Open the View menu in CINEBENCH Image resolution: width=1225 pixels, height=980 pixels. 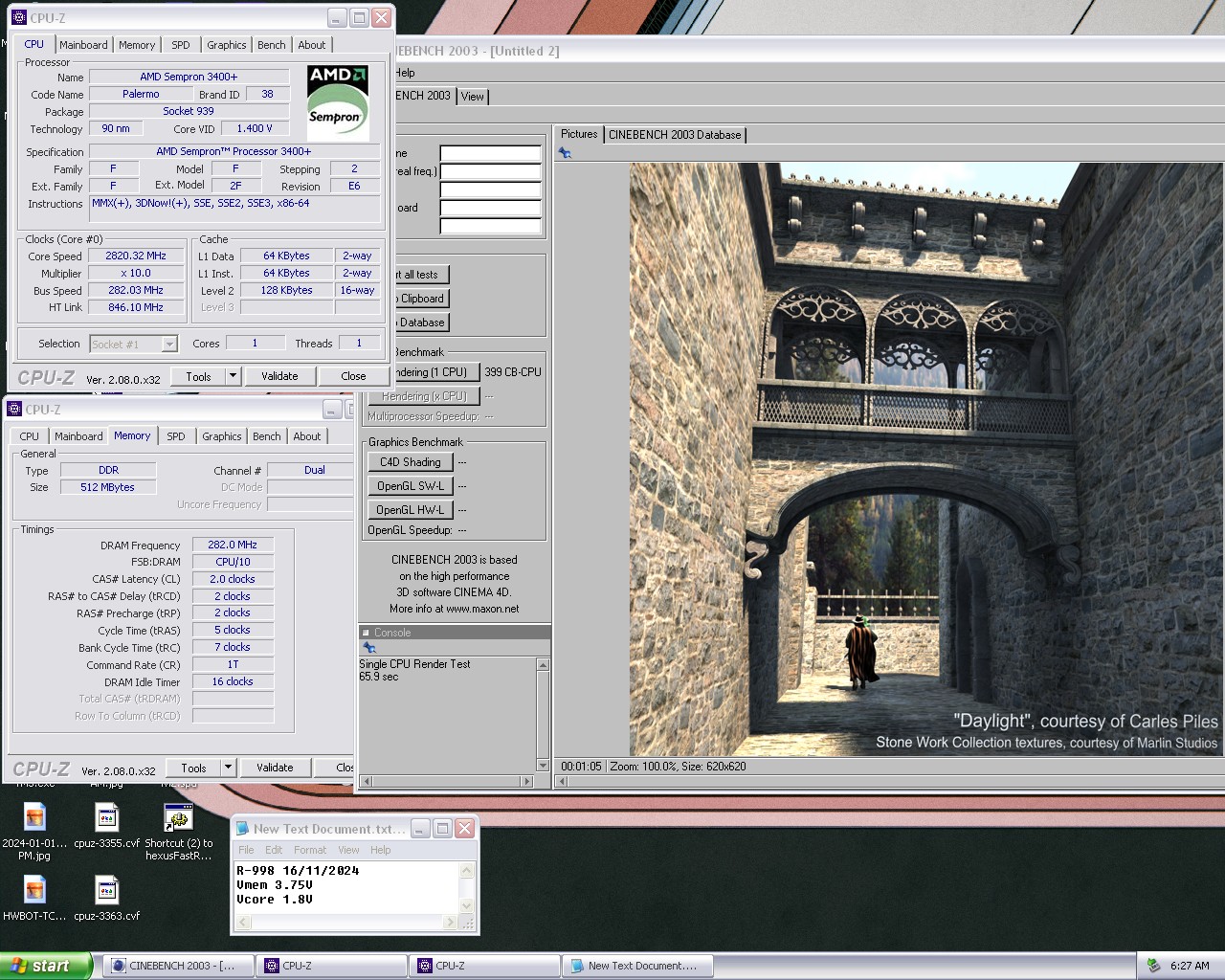click(473, 97)
